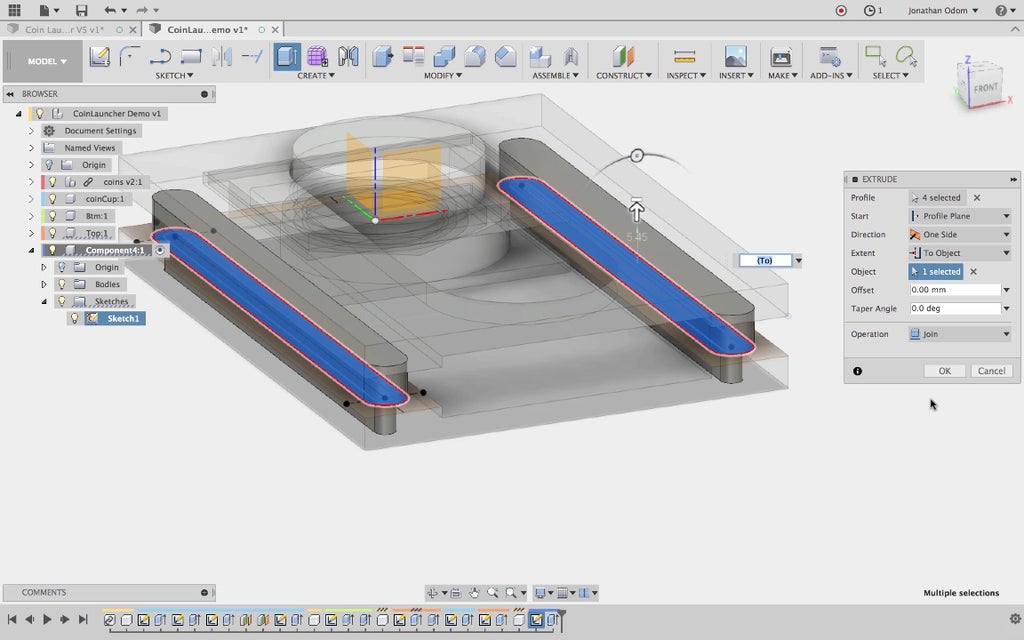Open the MODEL workspace menu
Image resolution: width=1024 pixels, height=640 pixels.
(47, 61)
